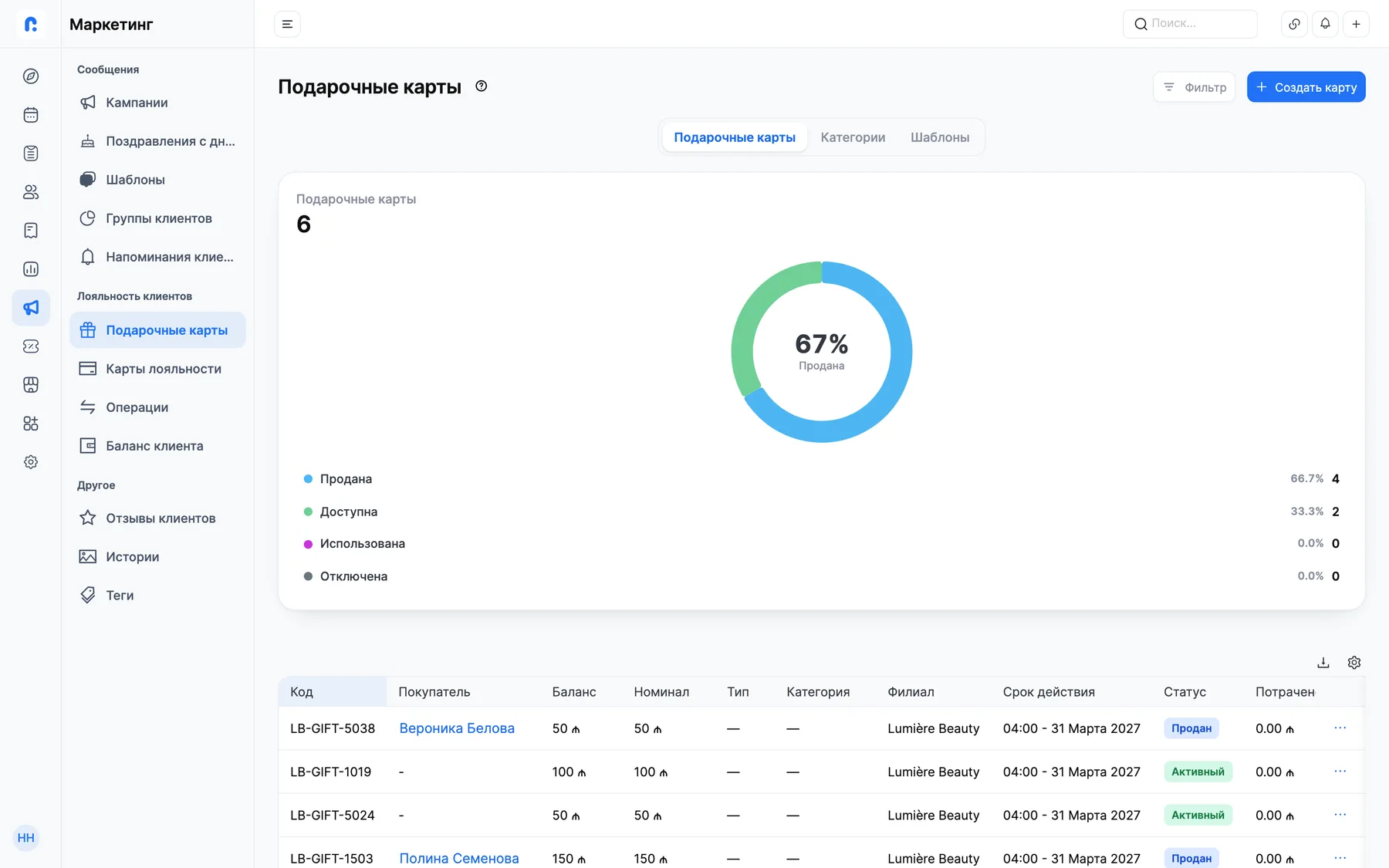Switch to the Категории tab

853,137
